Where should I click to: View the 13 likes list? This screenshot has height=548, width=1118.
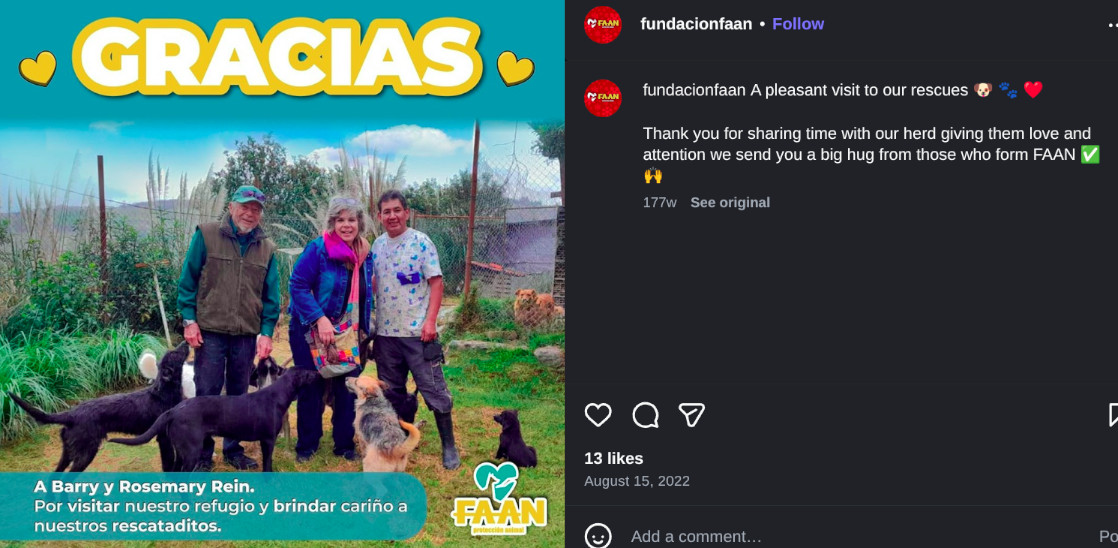[x=614, y=458]
